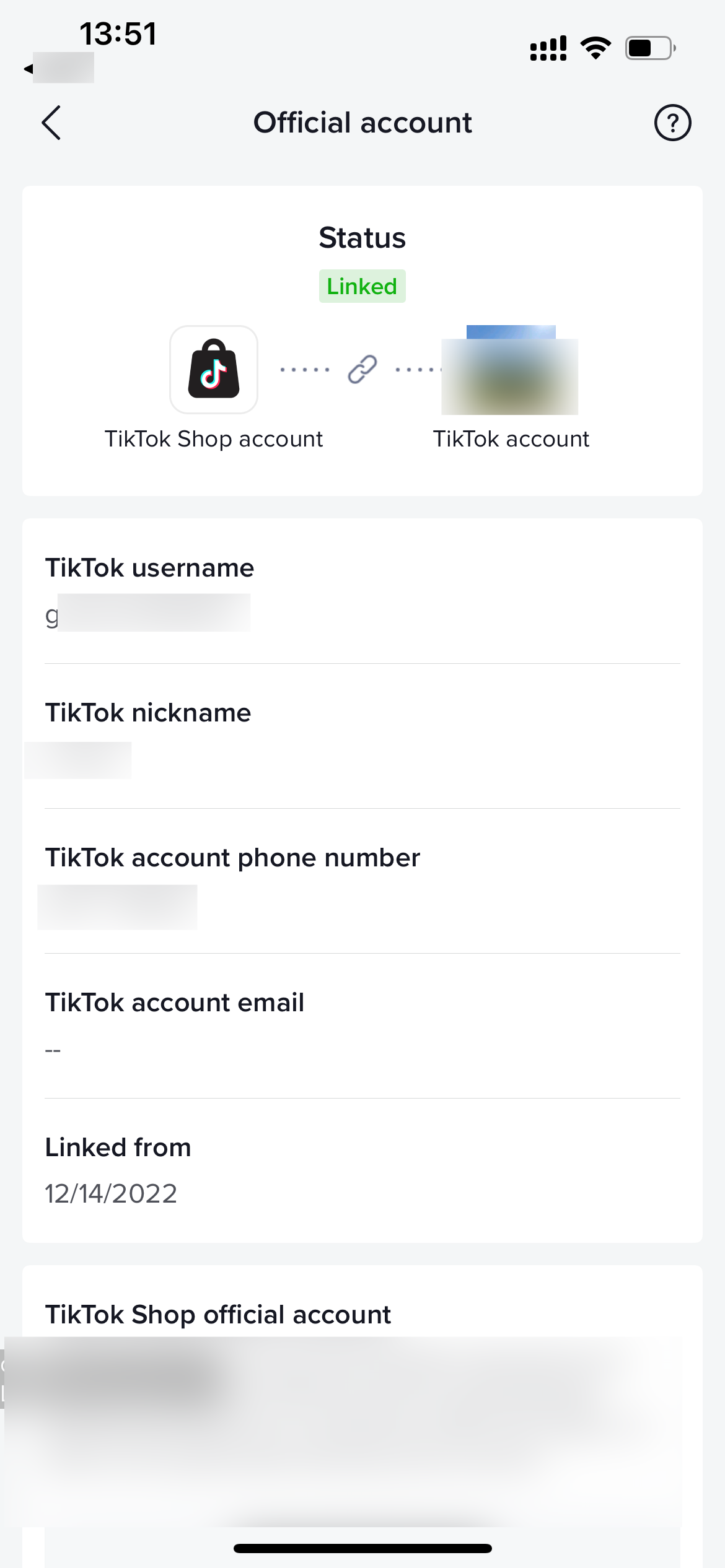
Task: Tap the chain link icon
Action: pyautogui.click(x=362, y=370)
